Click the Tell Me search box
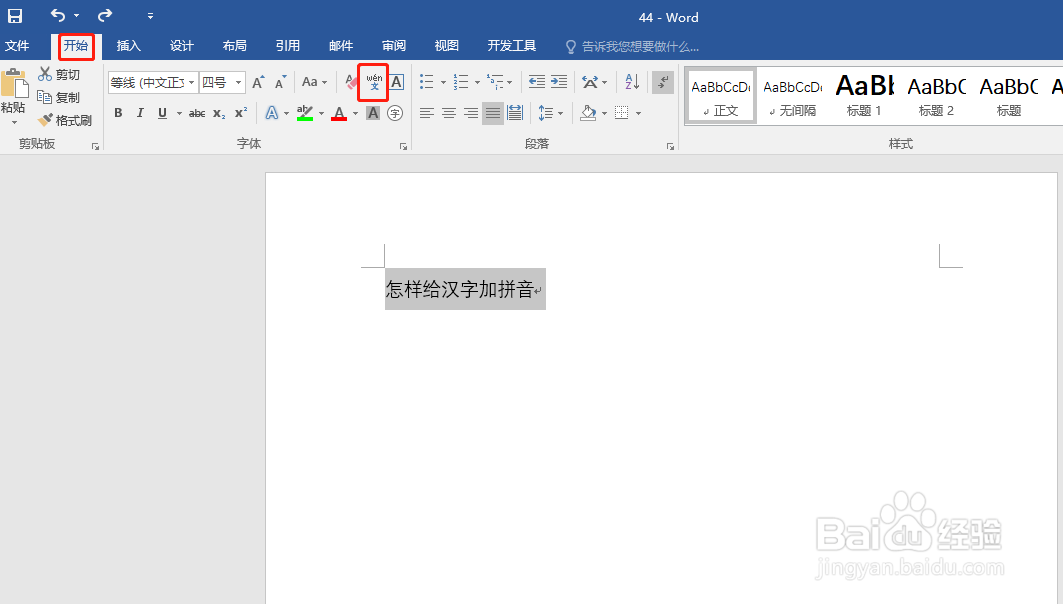 click(634, 46)
